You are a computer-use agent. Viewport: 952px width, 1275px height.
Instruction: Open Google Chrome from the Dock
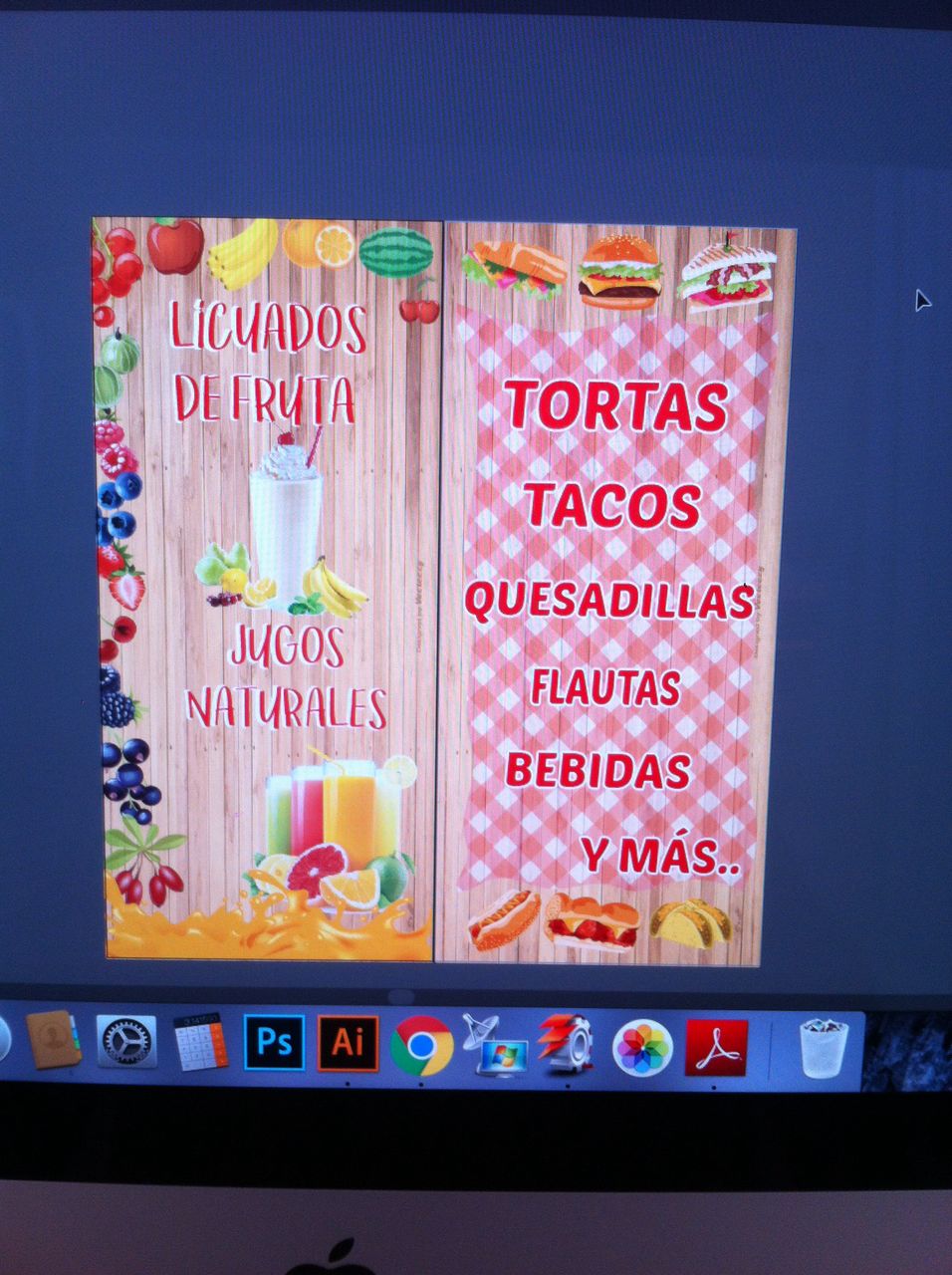click(422, 1044)
